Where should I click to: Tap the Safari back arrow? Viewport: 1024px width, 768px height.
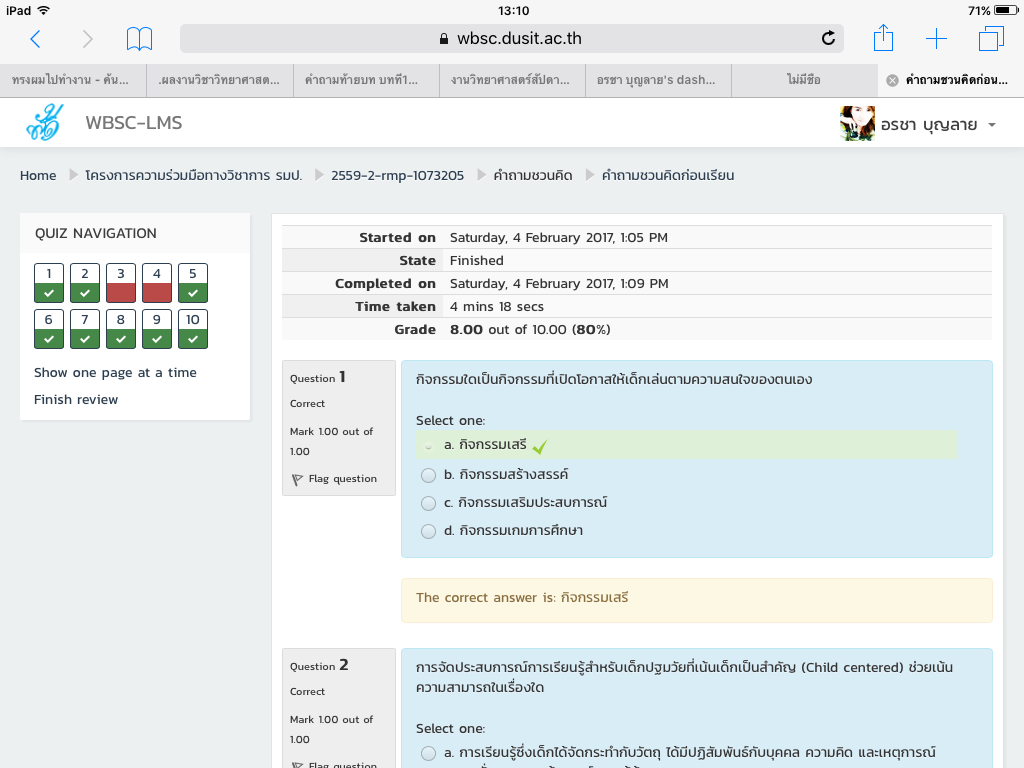coord(35,39)
